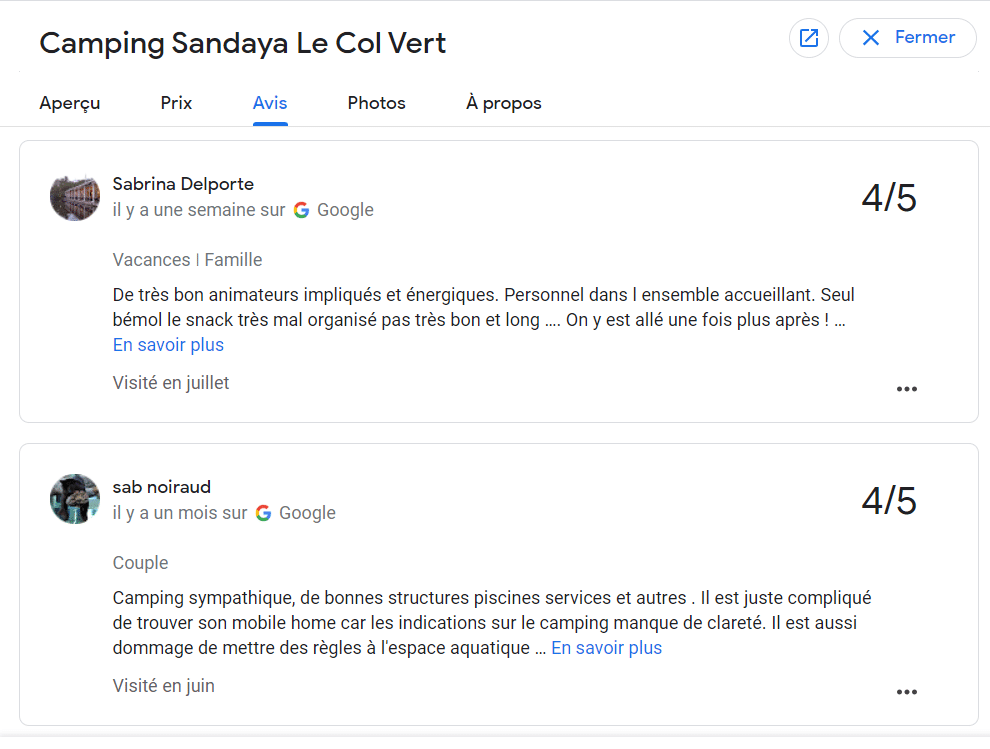The height and width of the screenshot is (749, 990).
Task: Click Google logo in Sabrina Delporte's review
Action: click(302, 210)
